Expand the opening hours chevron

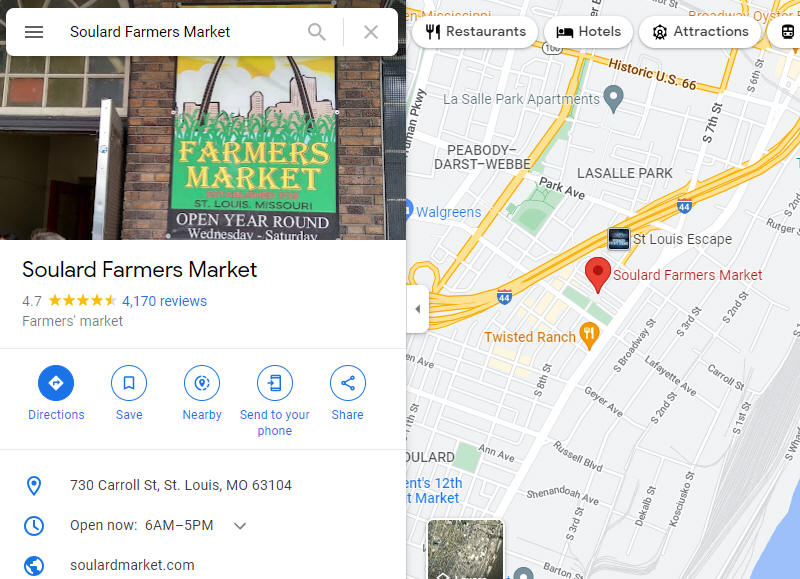240,525
